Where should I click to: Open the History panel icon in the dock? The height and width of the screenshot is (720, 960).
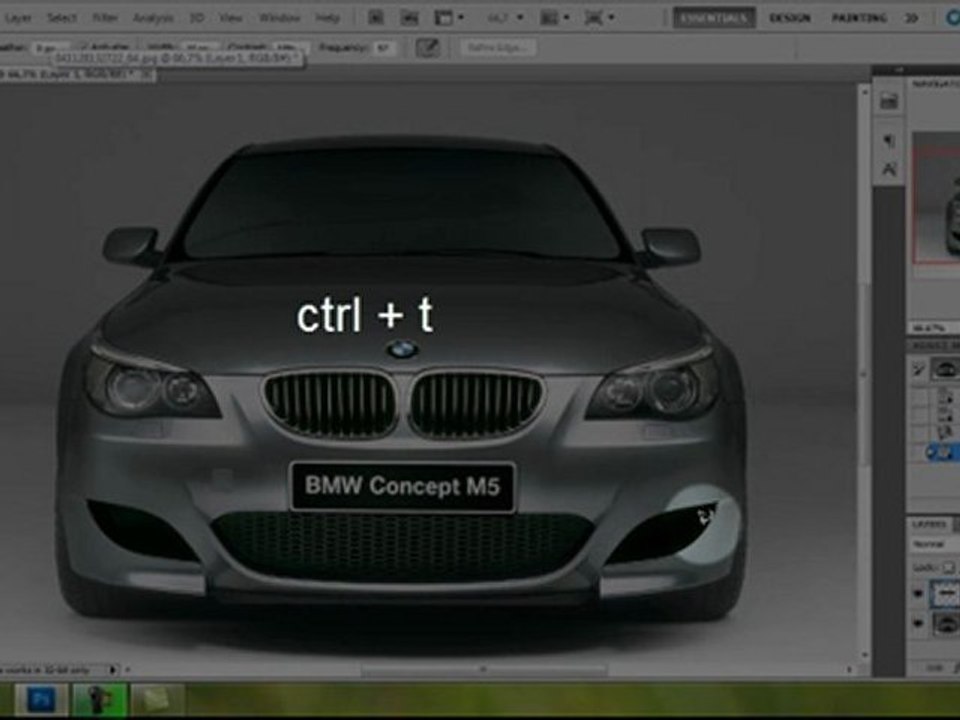[888, 101]
